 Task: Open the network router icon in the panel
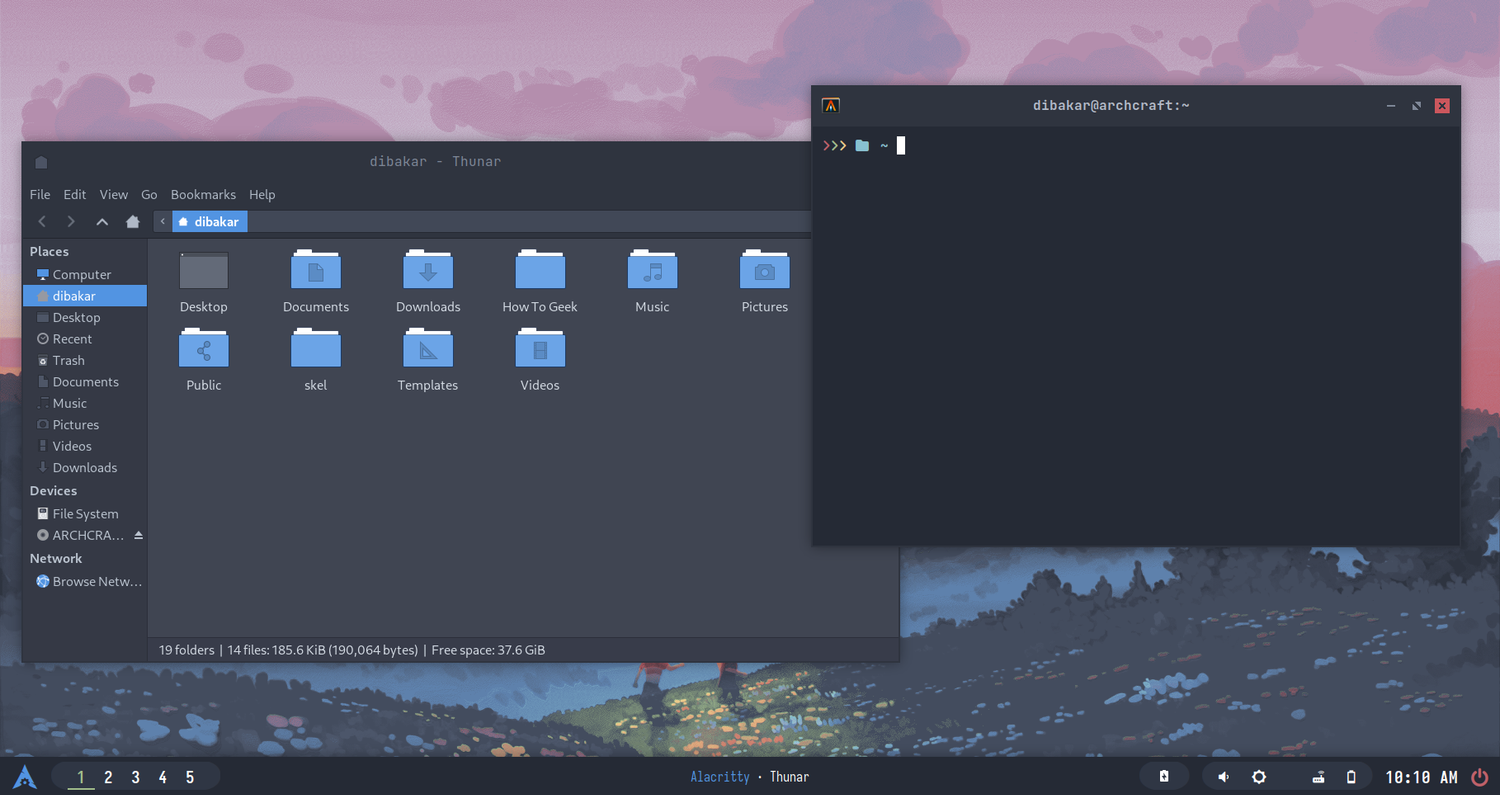pos(1319,777)
